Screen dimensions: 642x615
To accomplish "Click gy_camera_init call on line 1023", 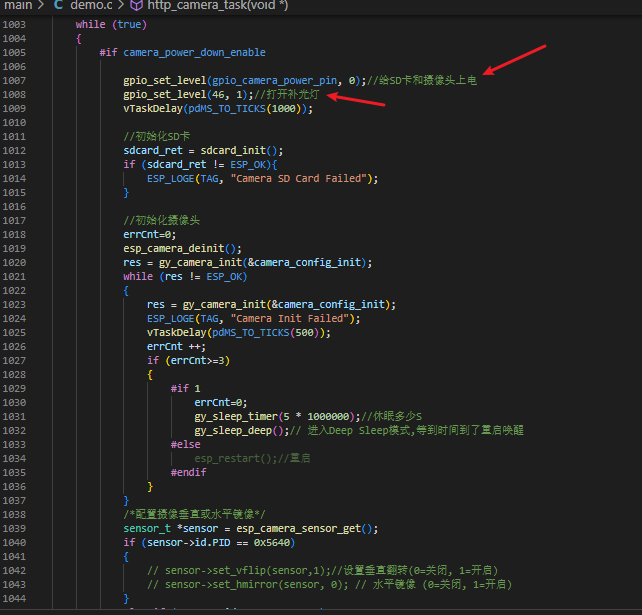I will coord(289,305).
